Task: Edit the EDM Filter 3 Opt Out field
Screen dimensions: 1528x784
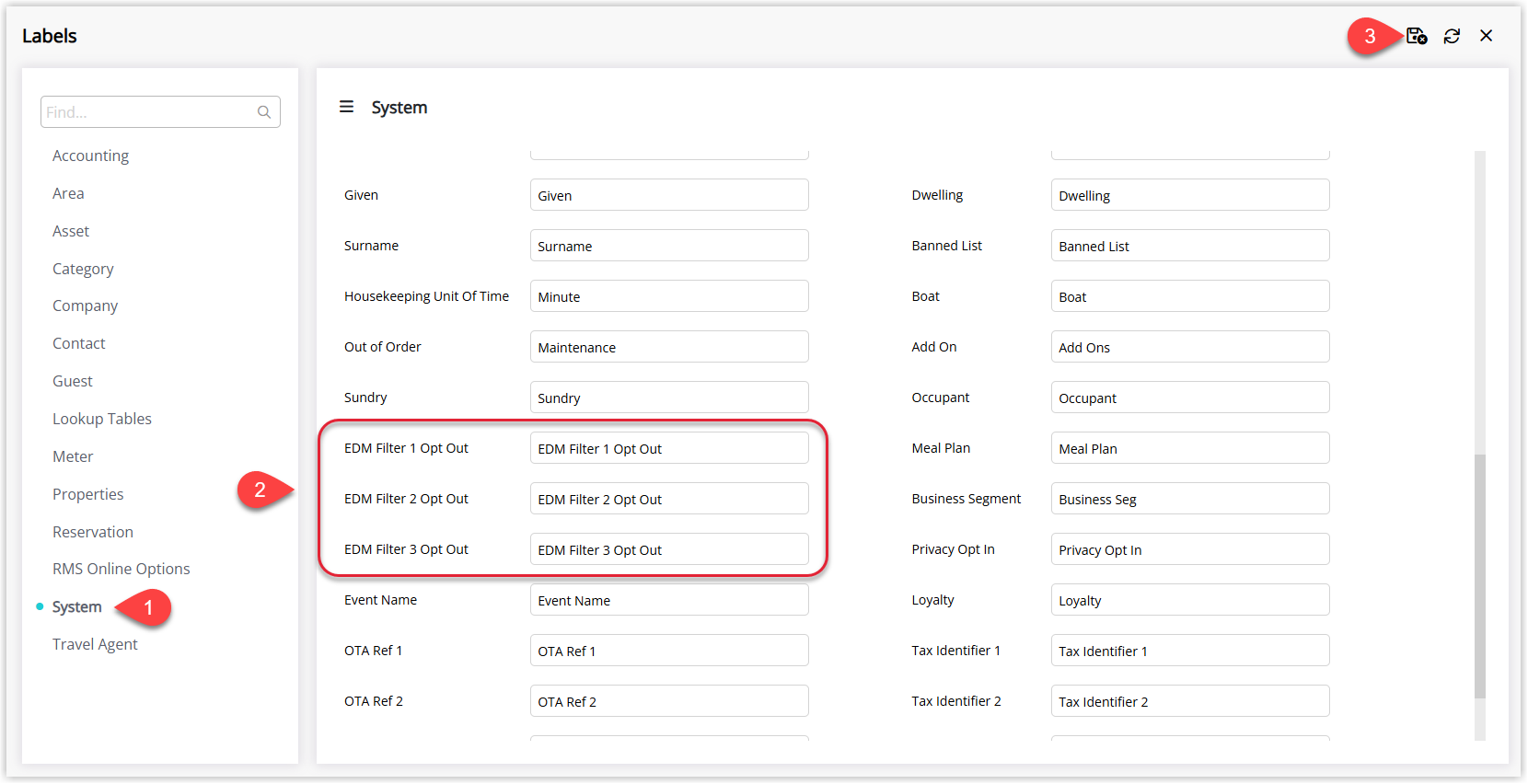Action: point(669,549)
